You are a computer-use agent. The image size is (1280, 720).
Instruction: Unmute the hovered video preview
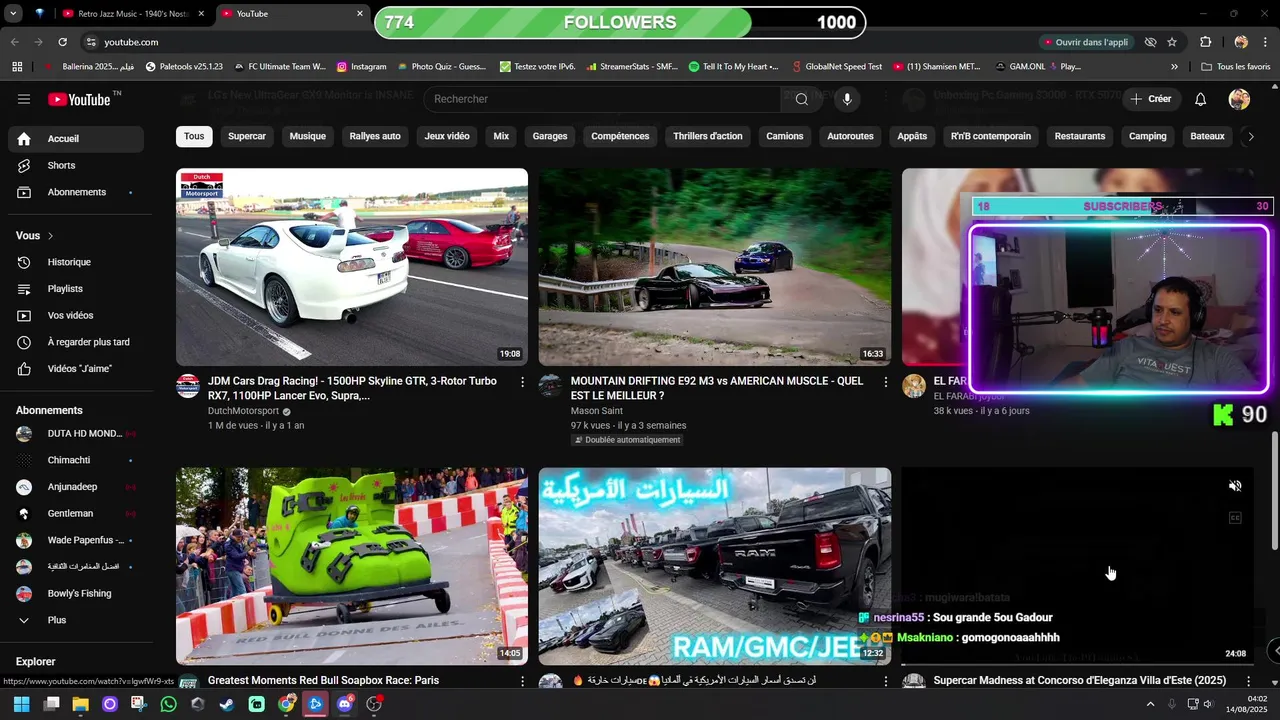1235,486
